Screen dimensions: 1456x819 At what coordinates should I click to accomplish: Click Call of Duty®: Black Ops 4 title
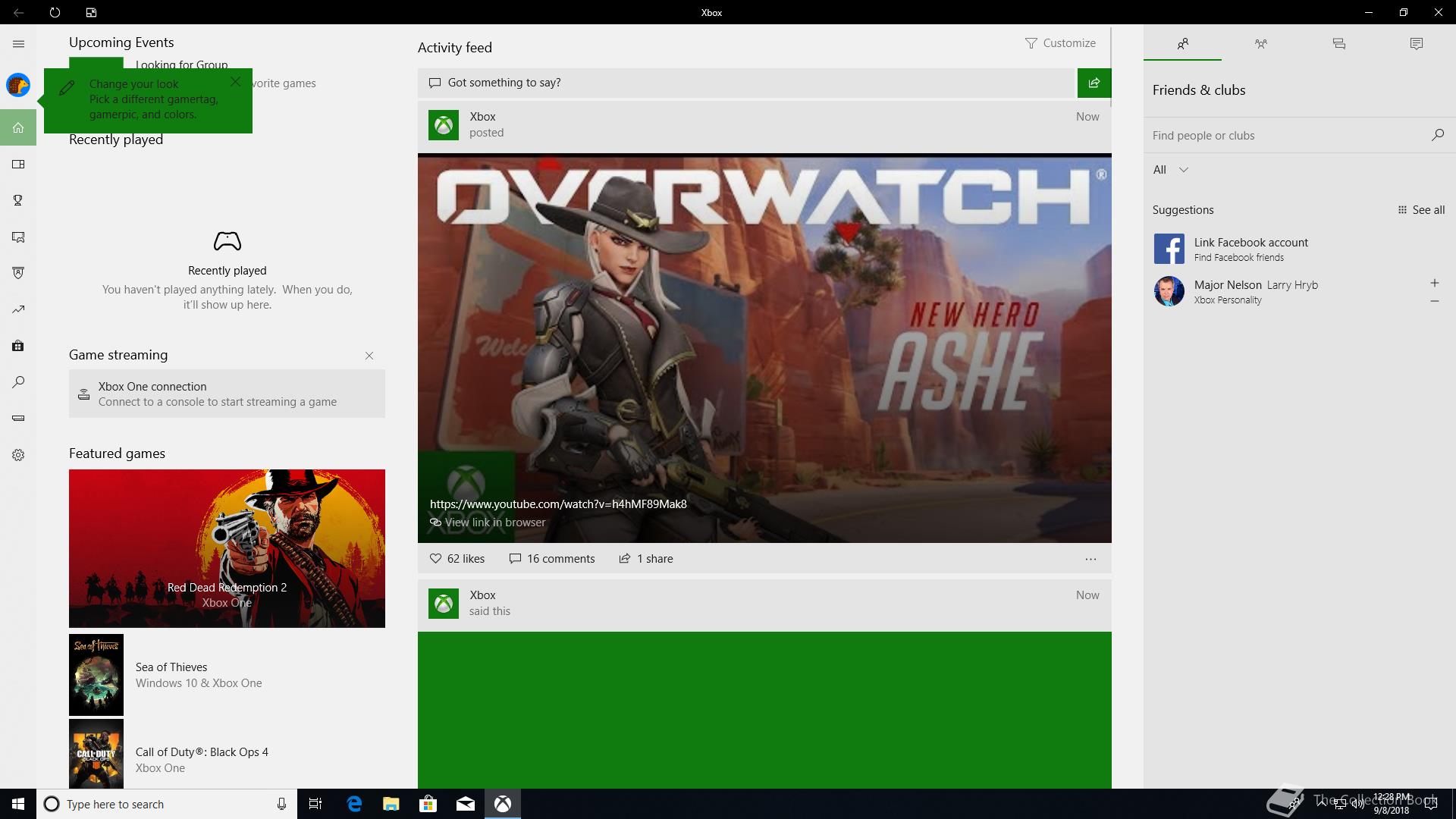point(202,752)
